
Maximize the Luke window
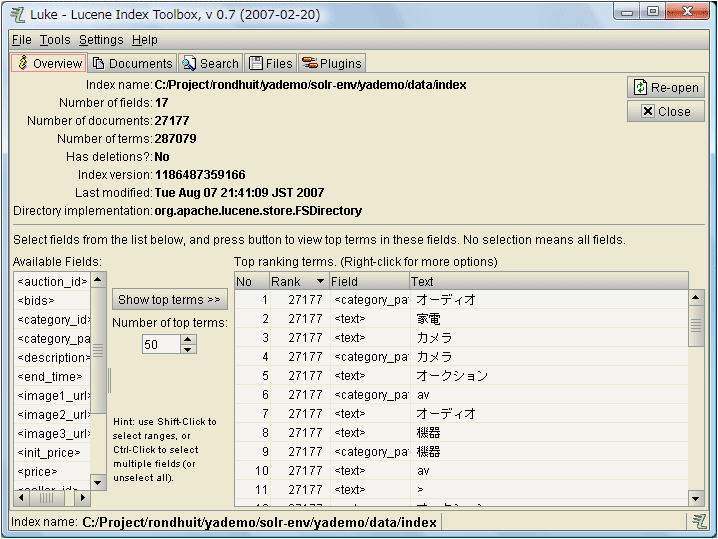(x=653, y=11)
